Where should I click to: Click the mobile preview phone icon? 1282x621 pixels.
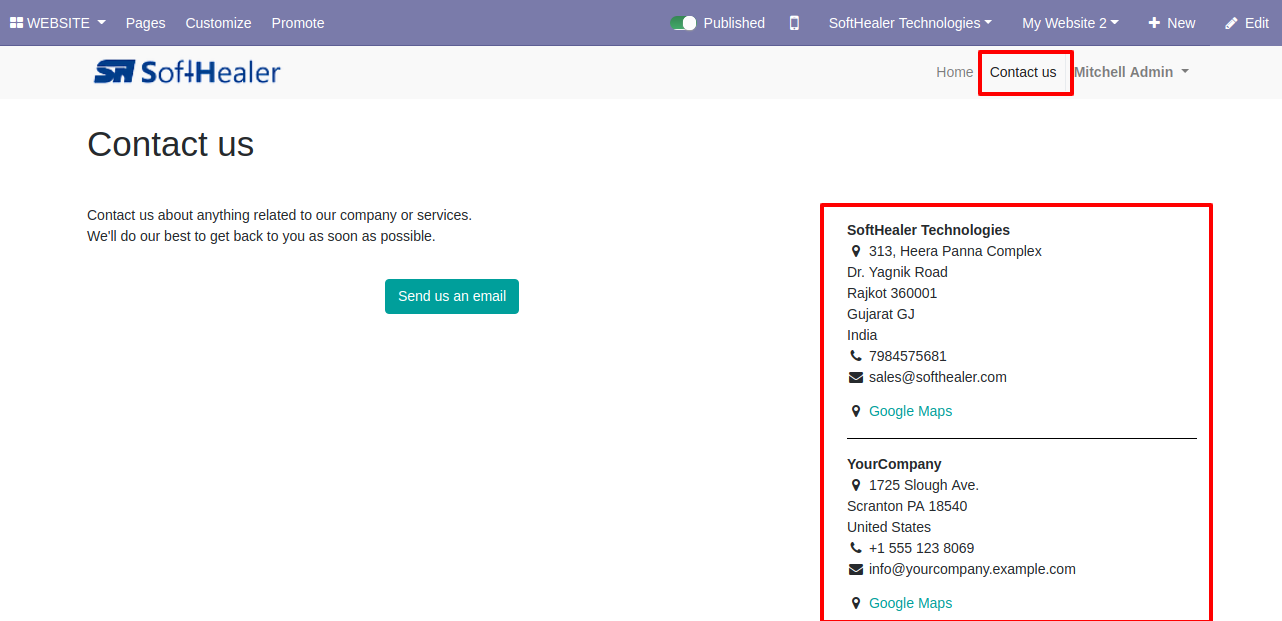click(794, 23)
